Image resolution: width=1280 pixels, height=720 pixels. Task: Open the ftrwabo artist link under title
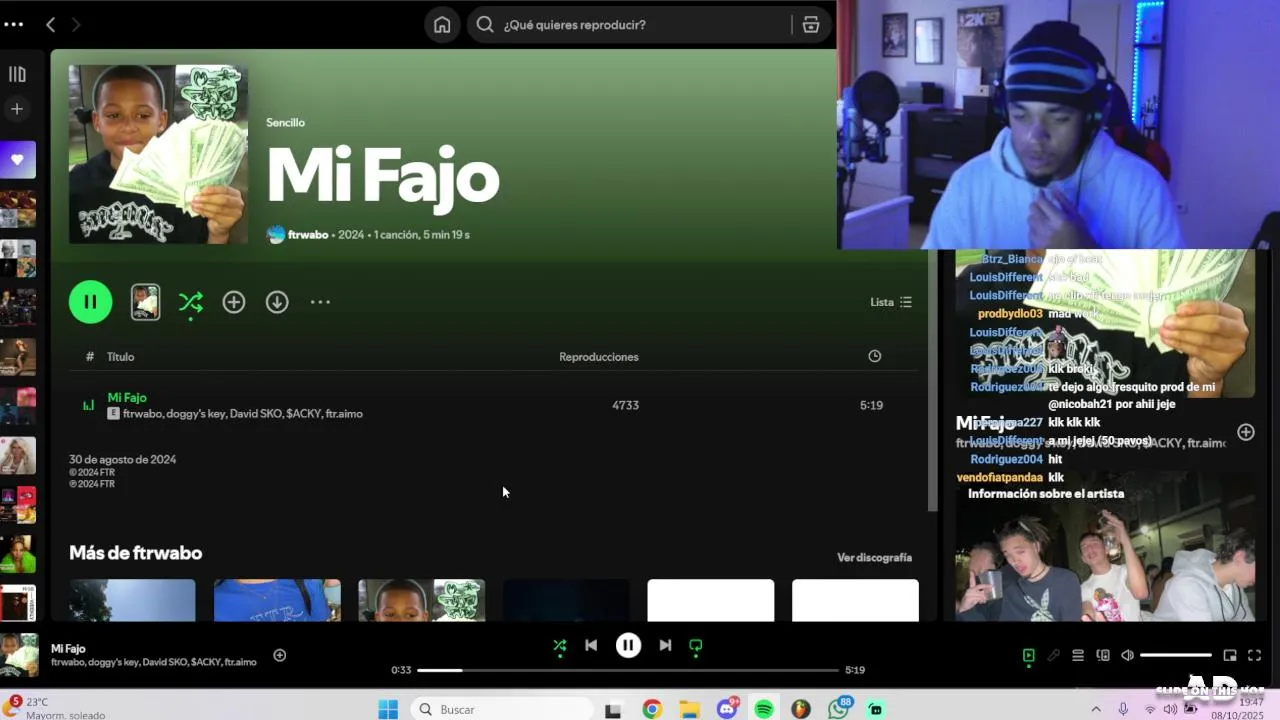click(x=308, y=234)
